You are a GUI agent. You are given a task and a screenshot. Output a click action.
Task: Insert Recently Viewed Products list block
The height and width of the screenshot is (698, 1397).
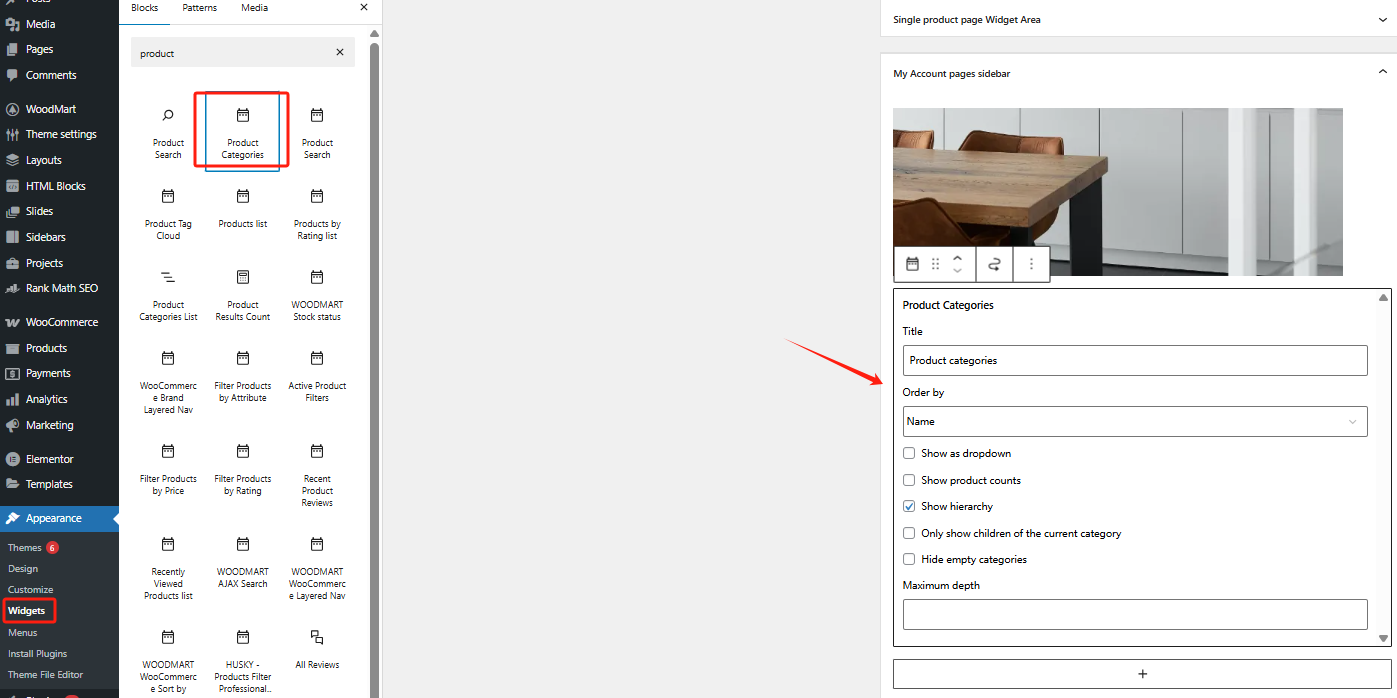coord(168,568)
